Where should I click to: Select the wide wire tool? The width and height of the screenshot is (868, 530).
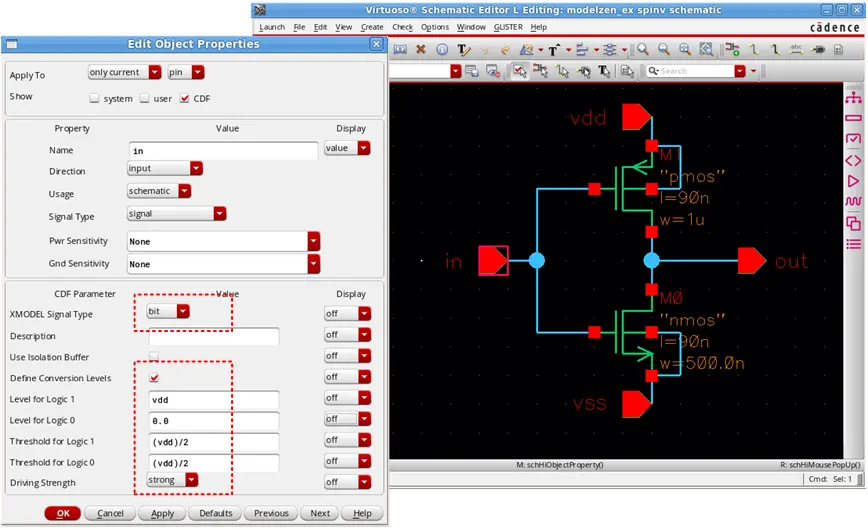point(775,49)
